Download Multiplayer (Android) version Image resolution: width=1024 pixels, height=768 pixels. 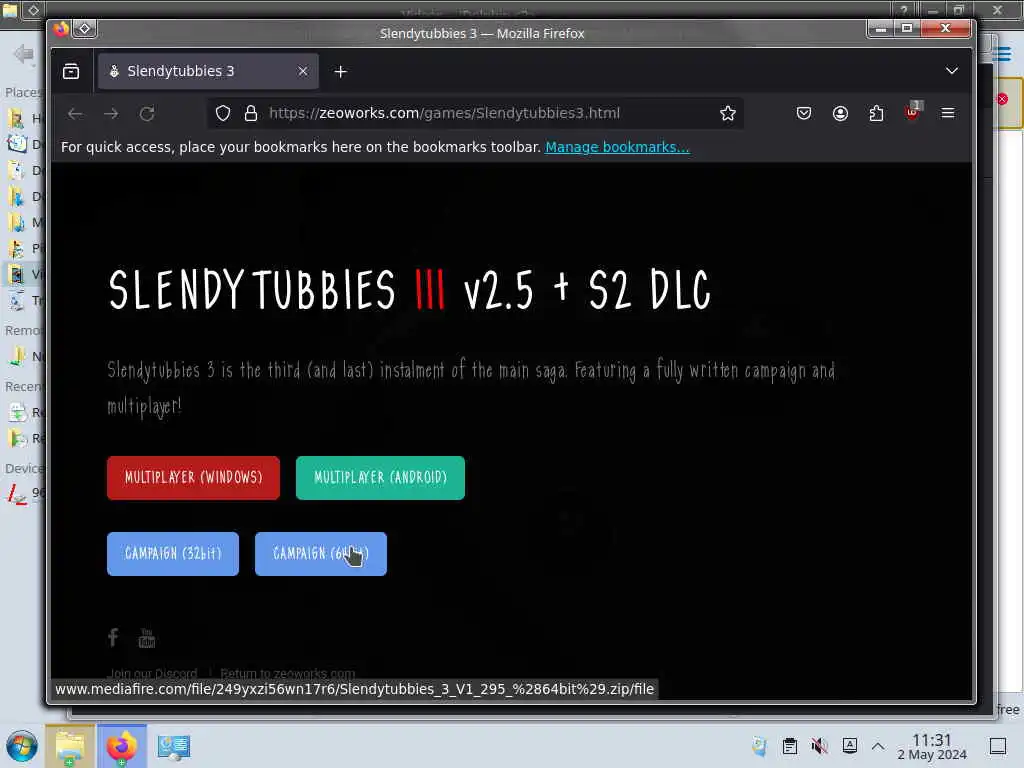pos(380,478)
